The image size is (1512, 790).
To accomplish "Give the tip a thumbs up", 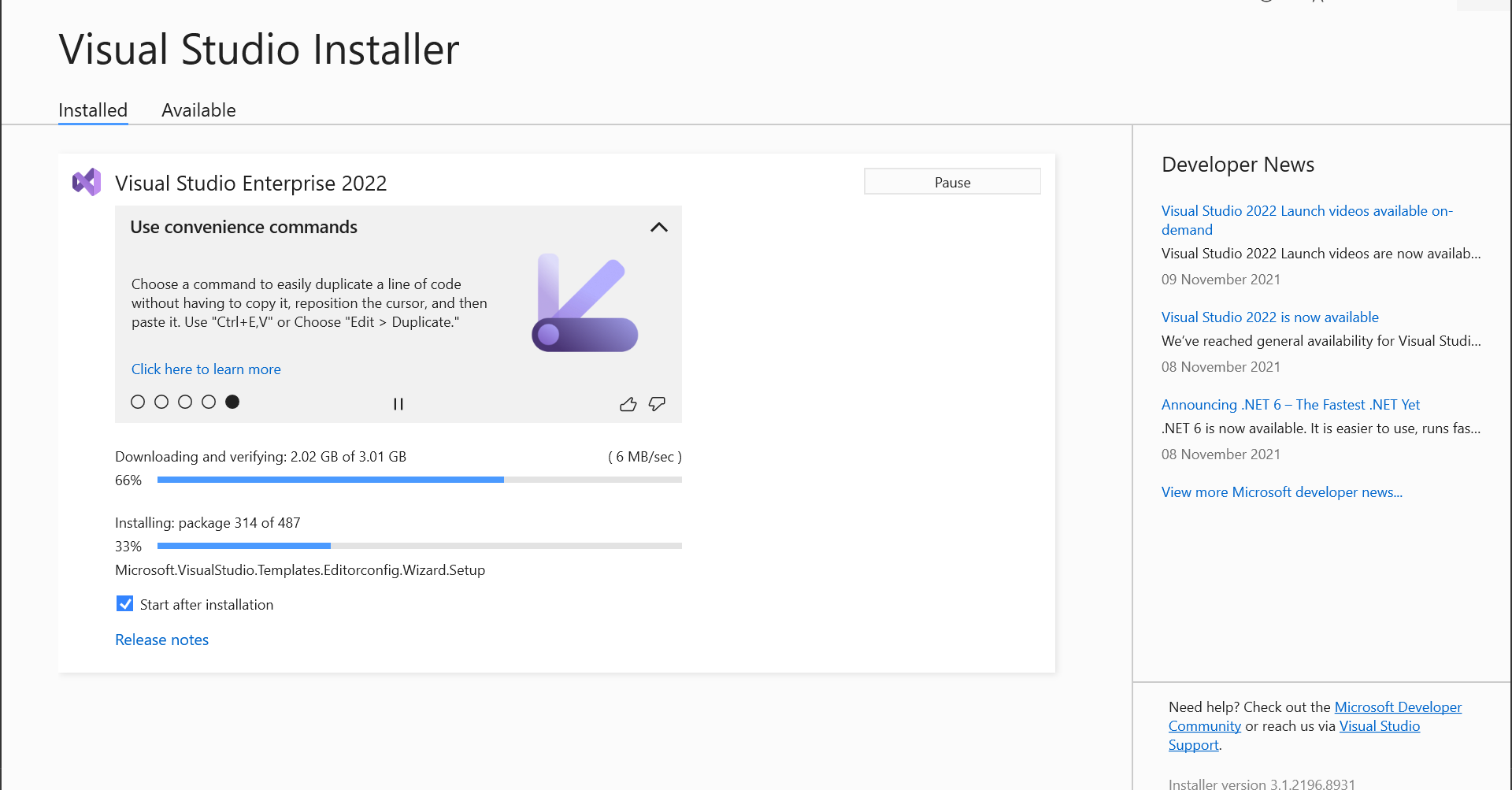I will pos(628,404).
